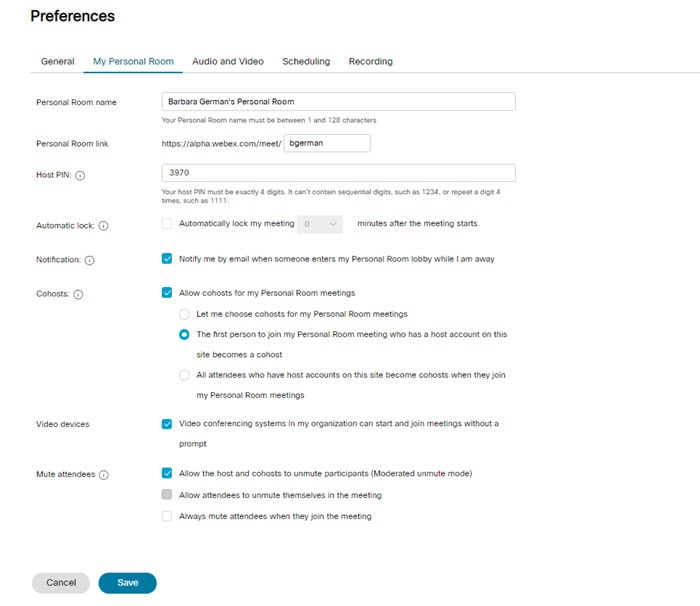
Task: Enable automatically lock my meeting checkbox
Action: click(167, 224)
